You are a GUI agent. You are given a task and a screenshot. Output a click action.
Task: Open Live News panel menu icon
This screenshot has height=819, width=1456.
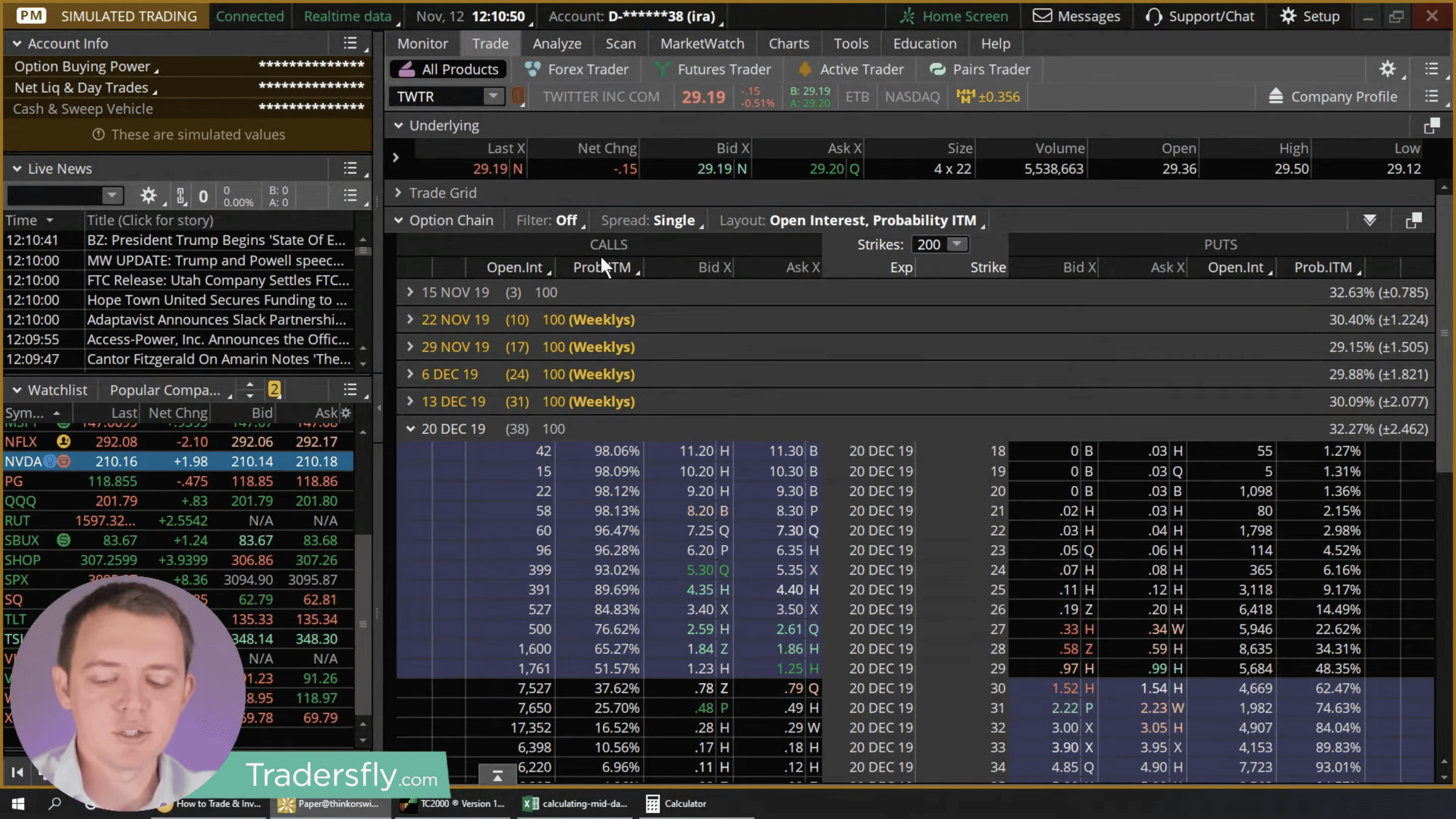[350, 168]
